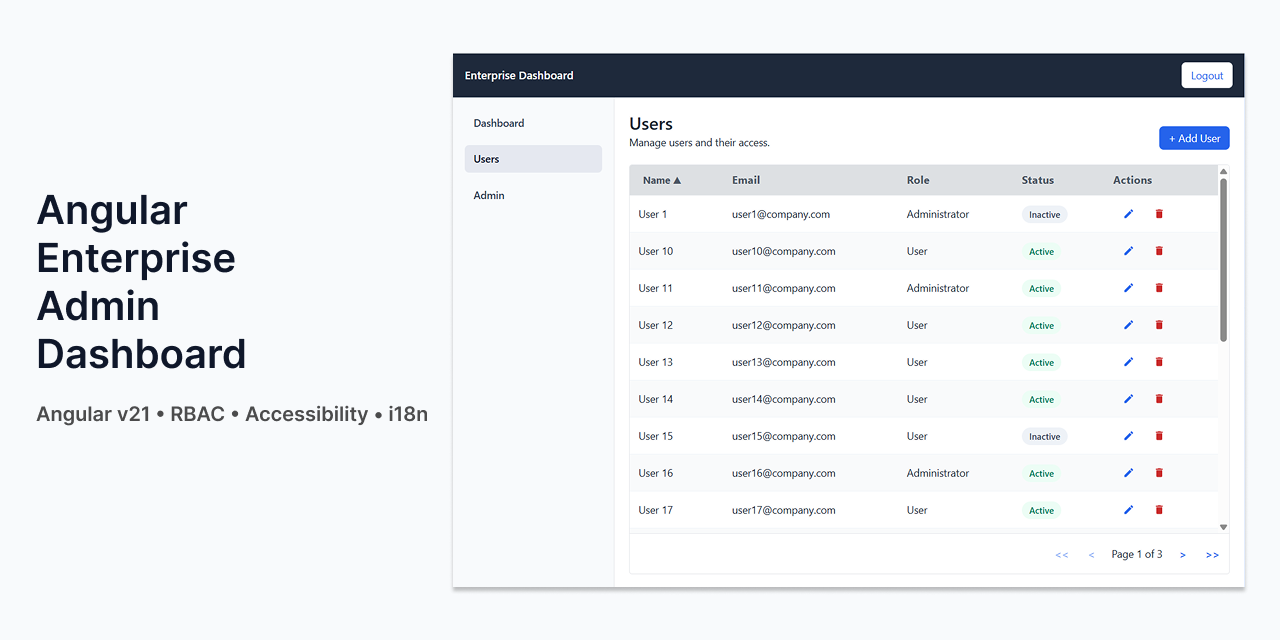This screenshot has width=1280, height=640.
Task: Delete User 16 with the red trash icon
Action: tap(1158, 472)
